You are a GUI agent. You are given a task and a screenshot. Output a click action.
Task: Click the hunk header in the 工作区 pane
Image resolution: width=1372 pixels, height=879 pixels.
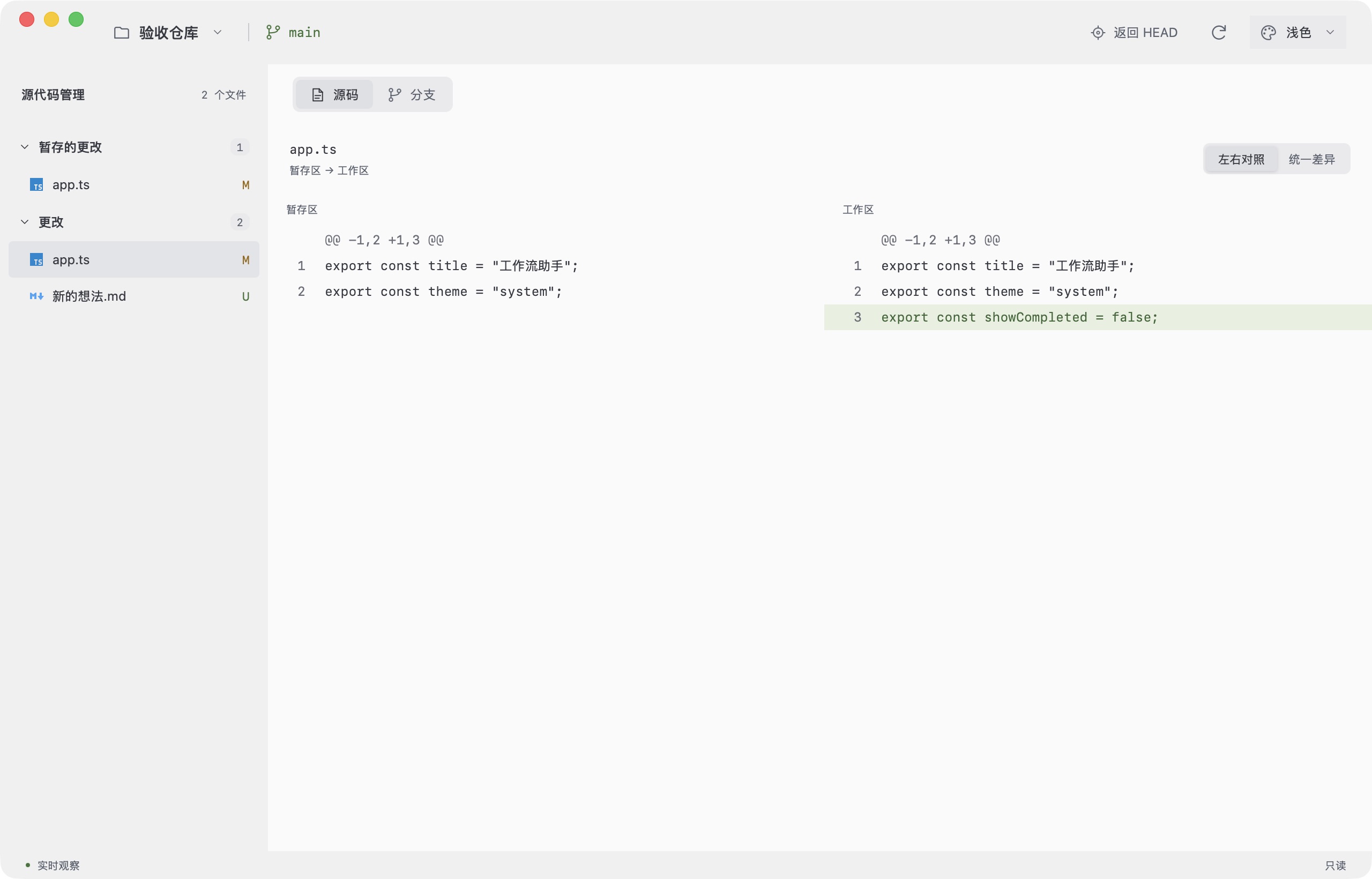coord(941,240)
